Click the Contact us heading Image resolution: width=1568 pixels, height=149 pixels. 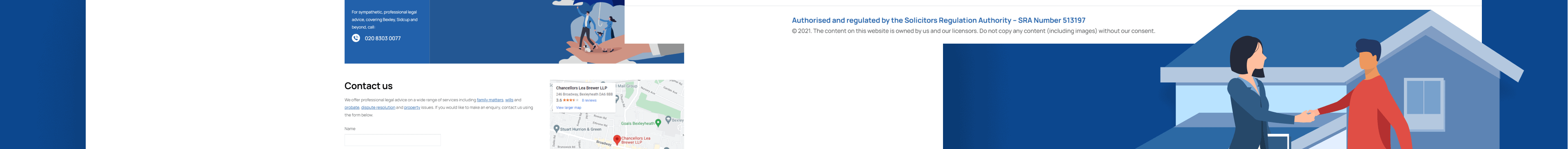coord(368,86)
